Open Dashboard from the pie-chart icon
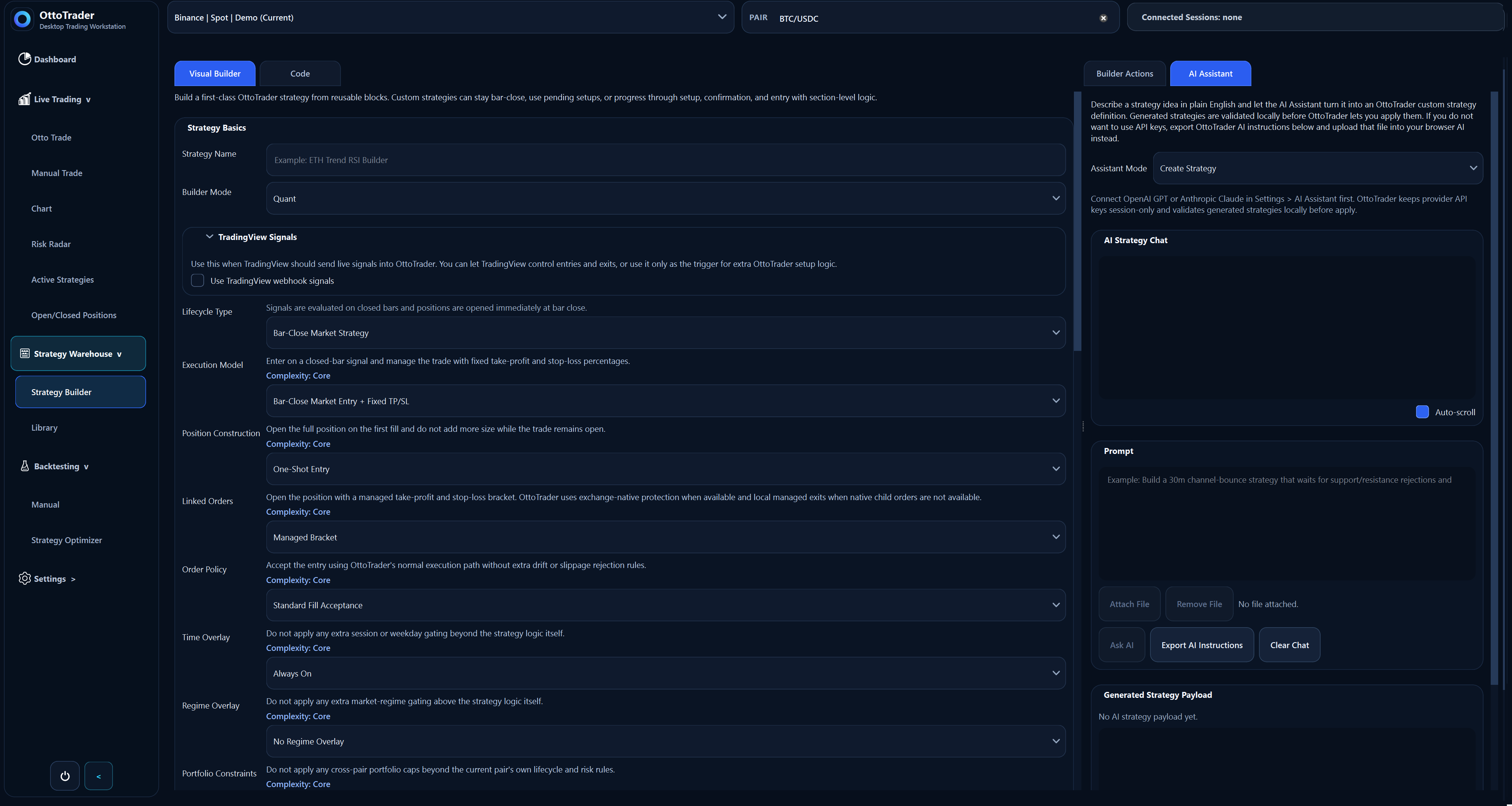The image size is (1512, 806). tap(24, 59)
